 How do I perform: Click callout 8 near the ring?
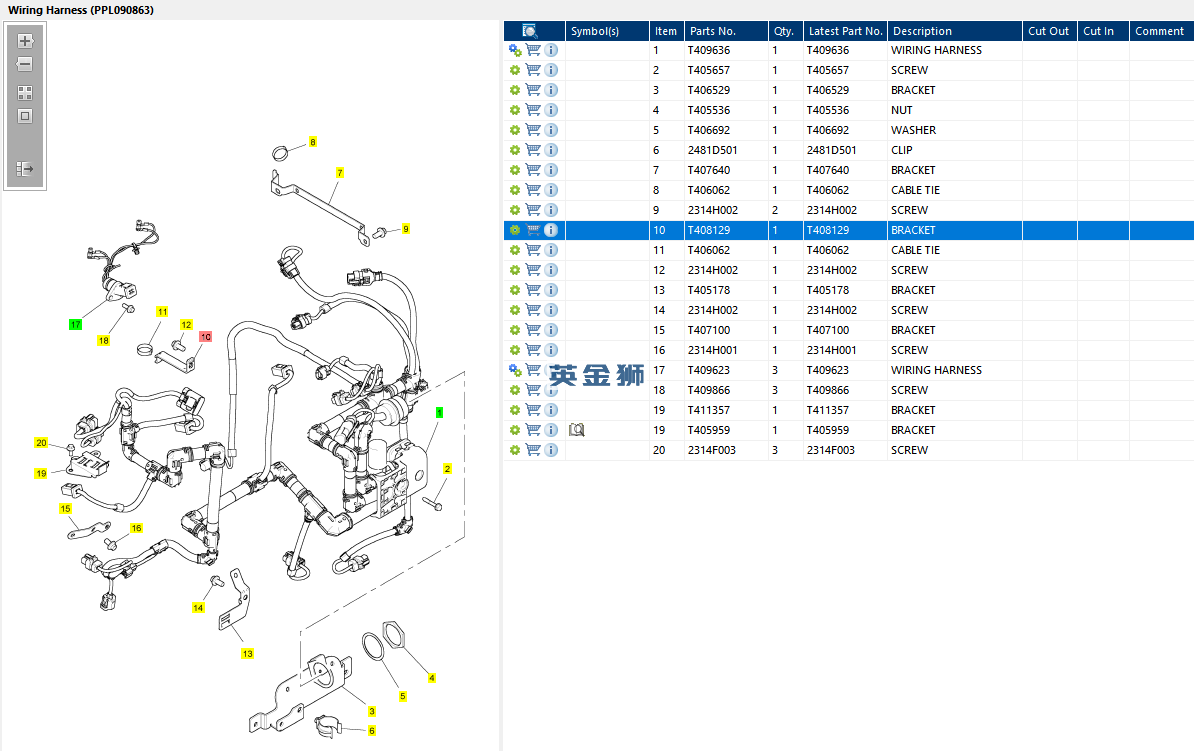click(x=312, y=142)
